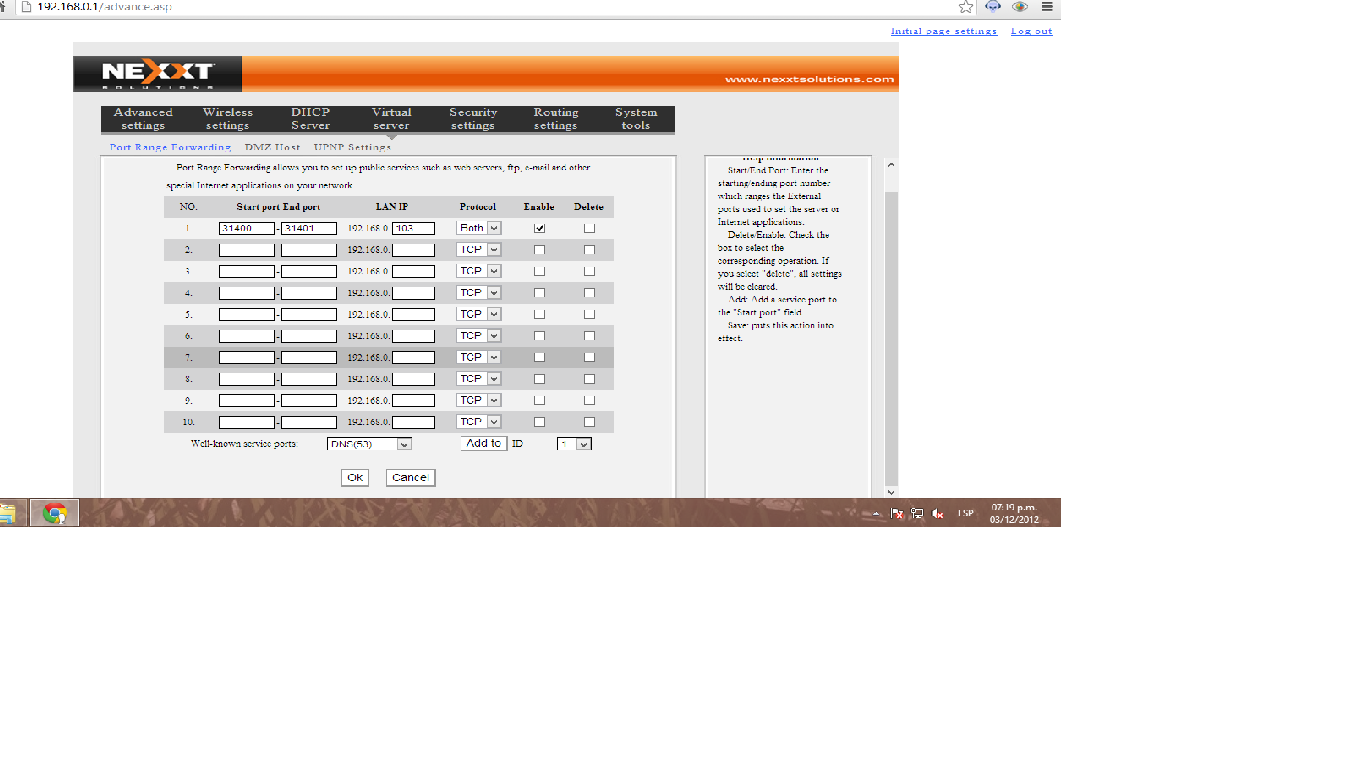This screenshot has height=768, width=1360.
Task: Check Delete box for rule 1
Action: tap(589, 228)
